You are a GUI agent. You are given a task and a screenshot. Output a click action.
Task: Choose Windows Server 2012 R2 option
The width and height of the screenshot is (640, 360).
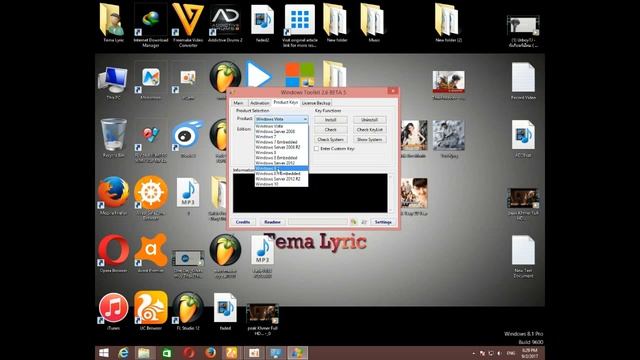(x=278, y=179)
